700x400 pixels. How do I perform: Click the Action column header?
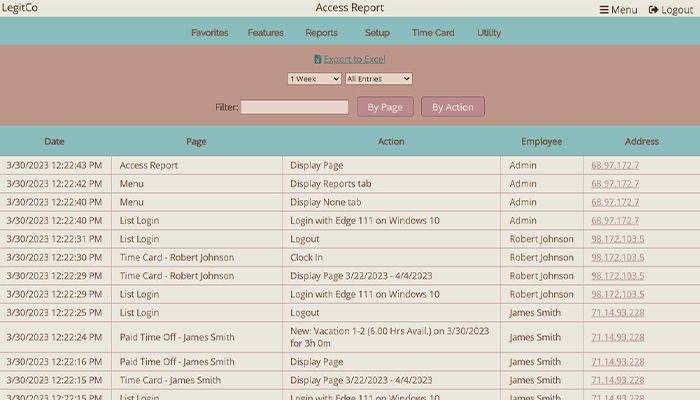(391, 142)
